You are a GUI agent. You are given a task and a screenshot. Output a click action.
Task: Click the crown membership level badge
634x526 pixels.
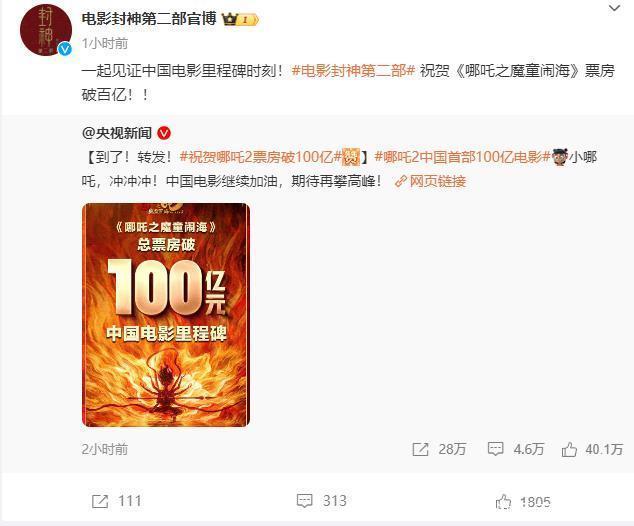point(240,19)
